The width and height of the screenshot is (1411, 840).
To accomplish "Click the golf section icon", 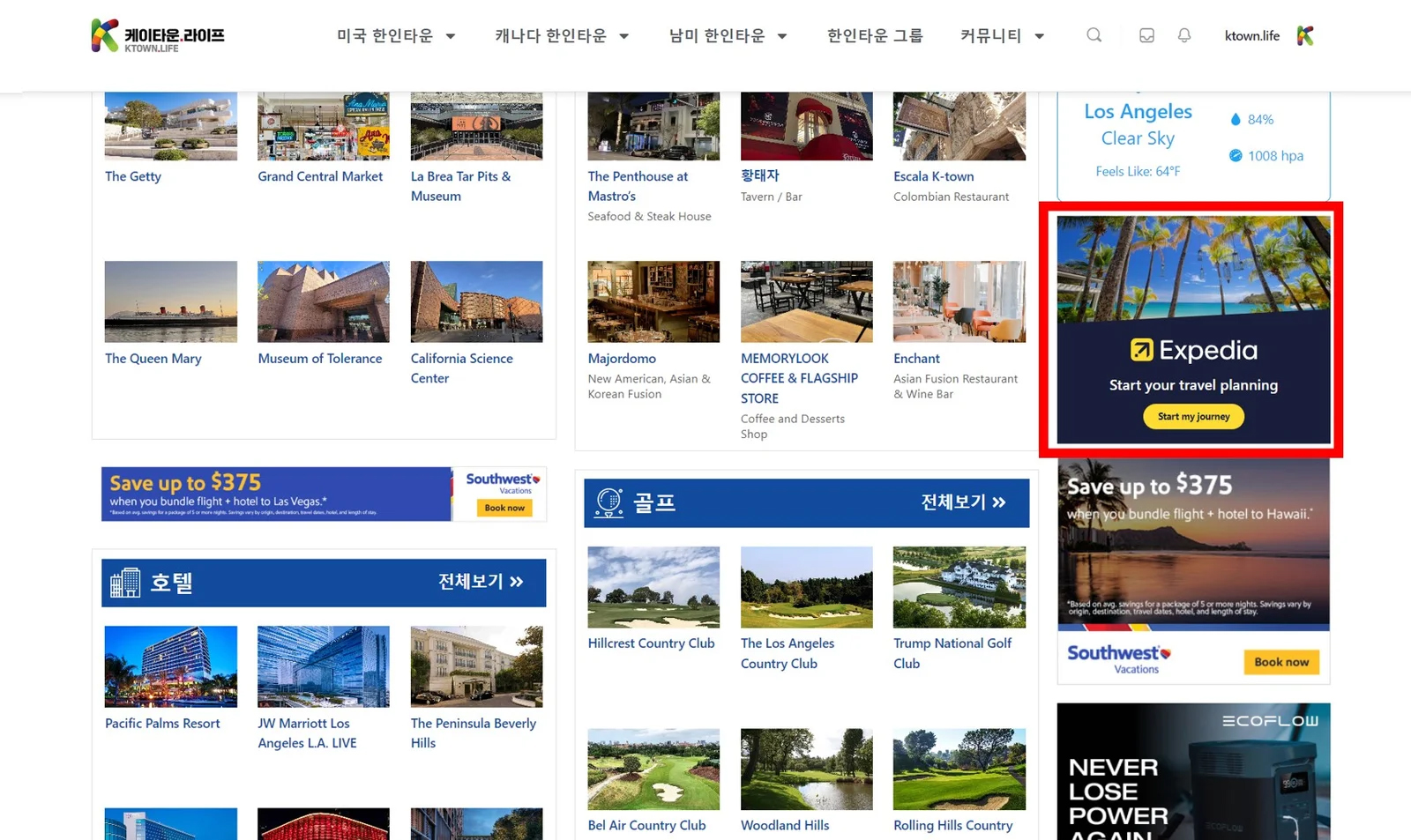I will [608, 502].
